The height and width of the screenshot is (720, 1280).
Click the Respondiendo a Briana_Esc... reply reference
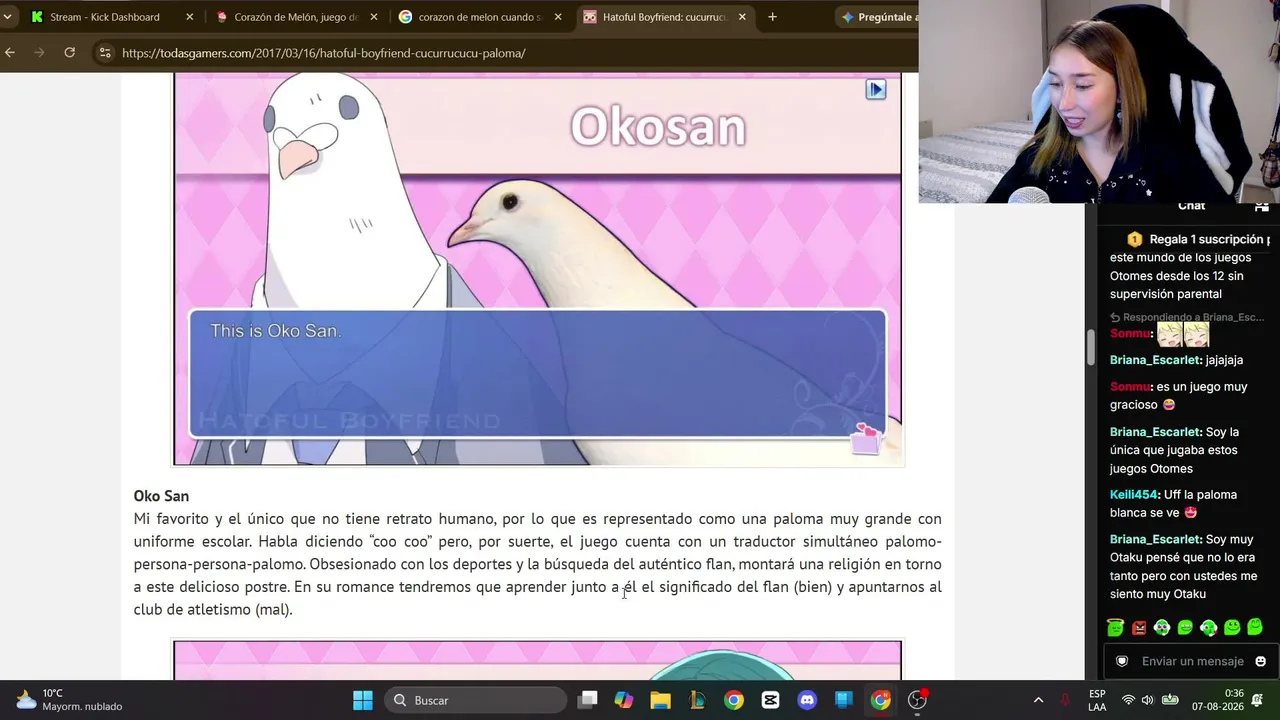pyautogui.click(x=1187, y=317)
